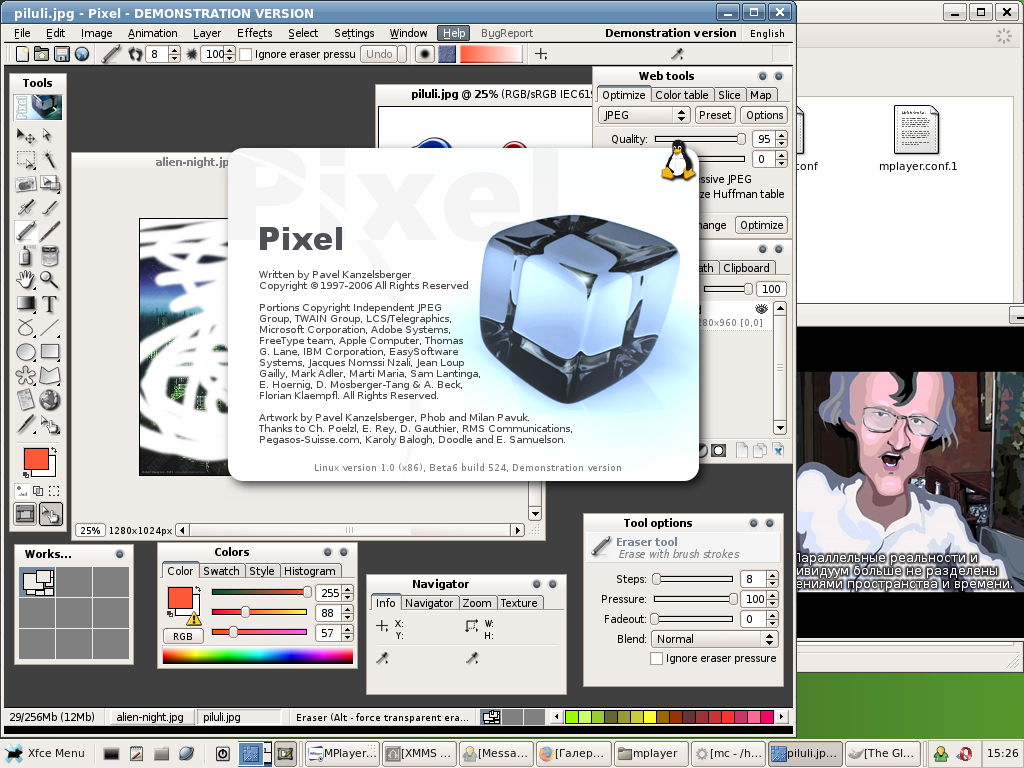Select the Magic Wand tool
This screenshot has height=768, width=1024.
click(x=50, y=160)
